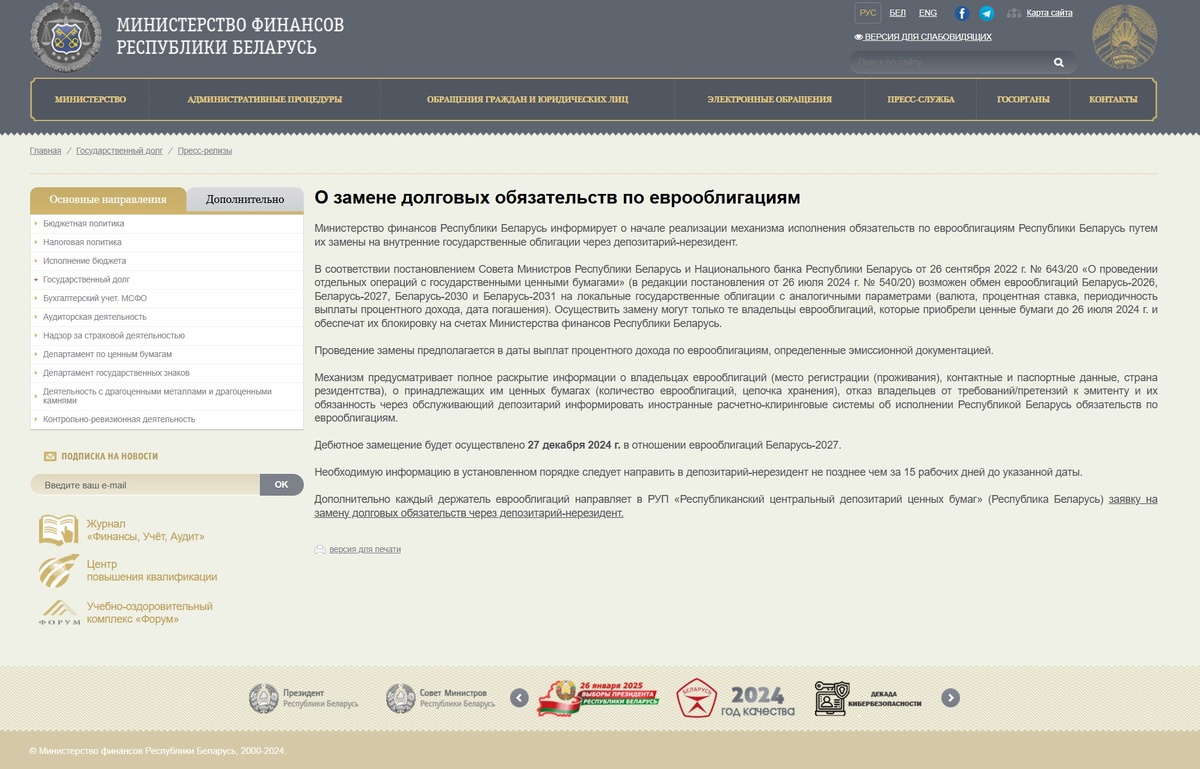Screen dimensions: 1200x769
Task: Open the Council of Ministers banner
Action: click(x=441, y=698)
